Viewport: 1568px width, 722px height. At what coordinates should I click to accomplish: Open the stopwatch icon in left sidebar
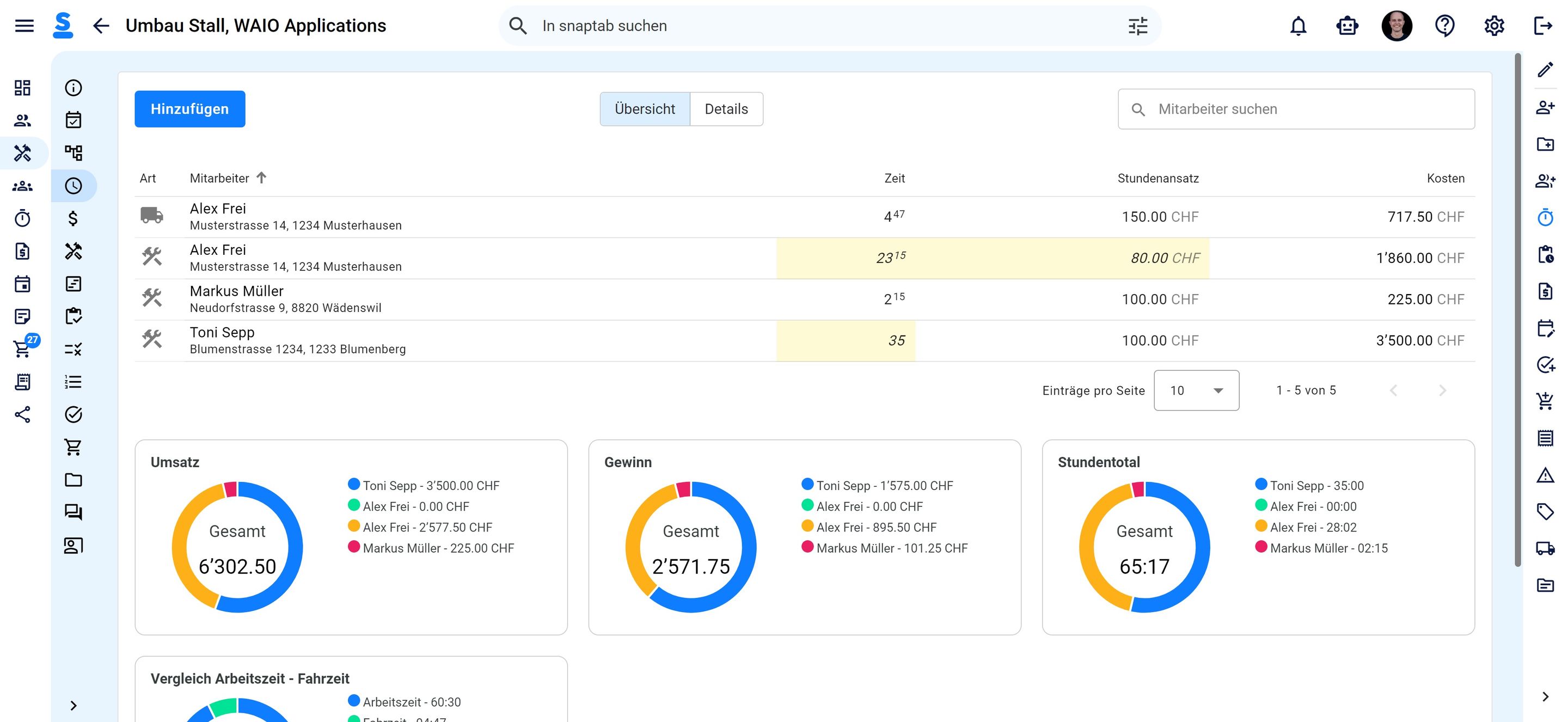(x=22, y=218)
